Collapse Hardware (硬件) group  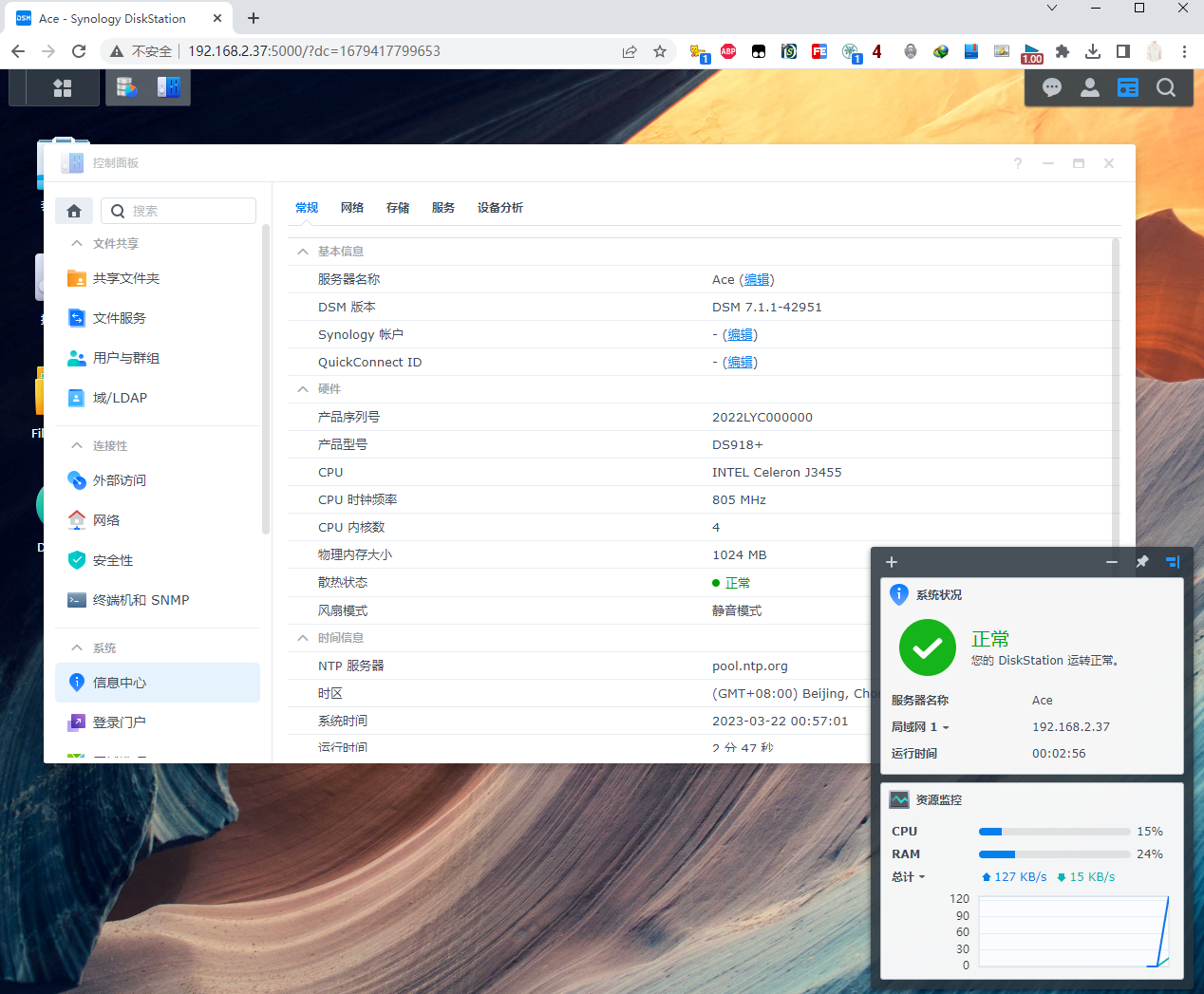pyautogui.click(x=303, y=389)
